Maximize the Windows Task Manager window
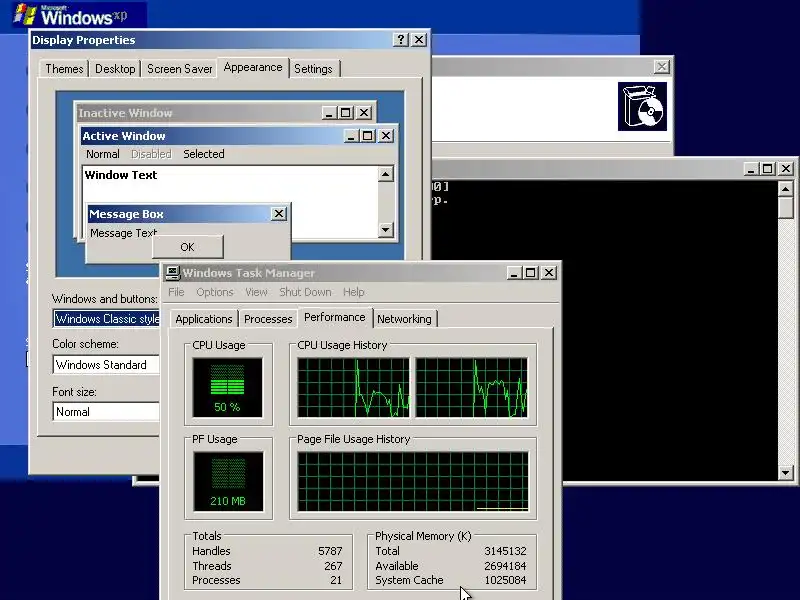Viewport: 800px width, 600px height. (x=530, y=273)
